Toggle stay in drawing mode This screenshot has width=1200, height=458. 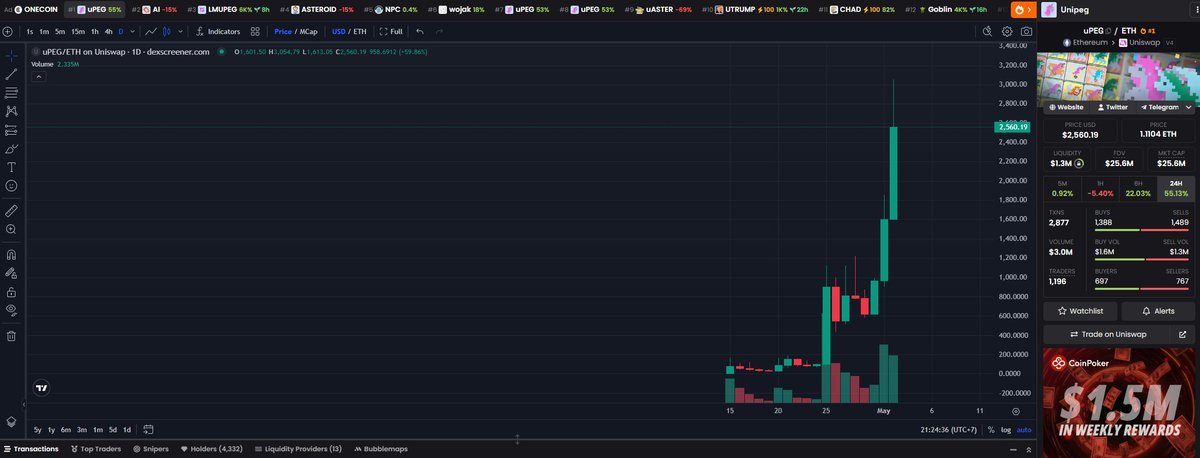point(11,272)
